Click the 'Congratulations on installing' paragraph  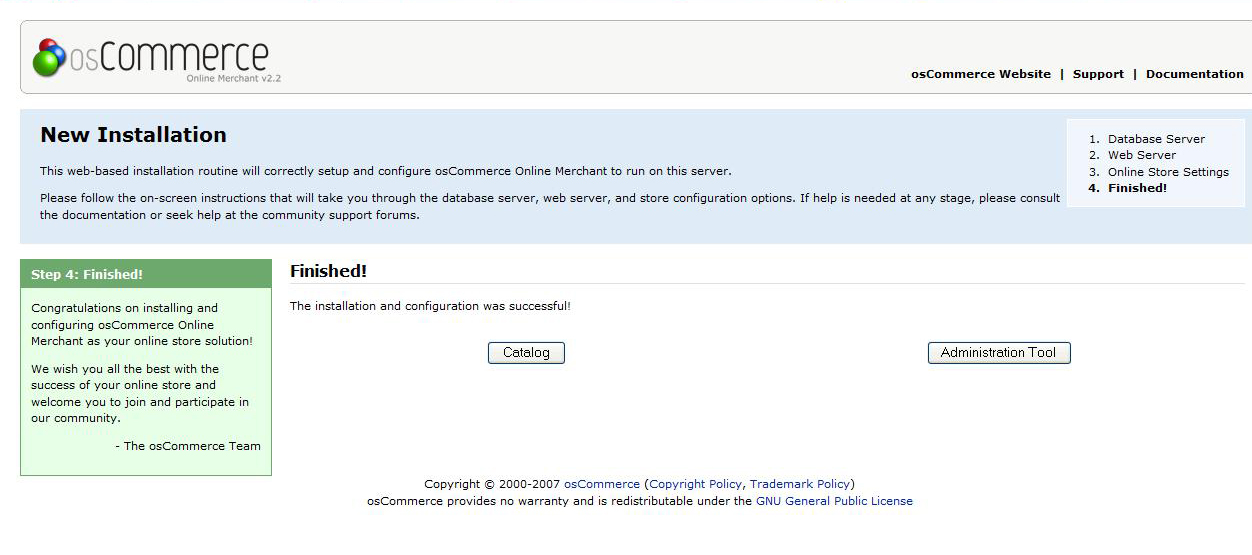[x=142, y=325]
